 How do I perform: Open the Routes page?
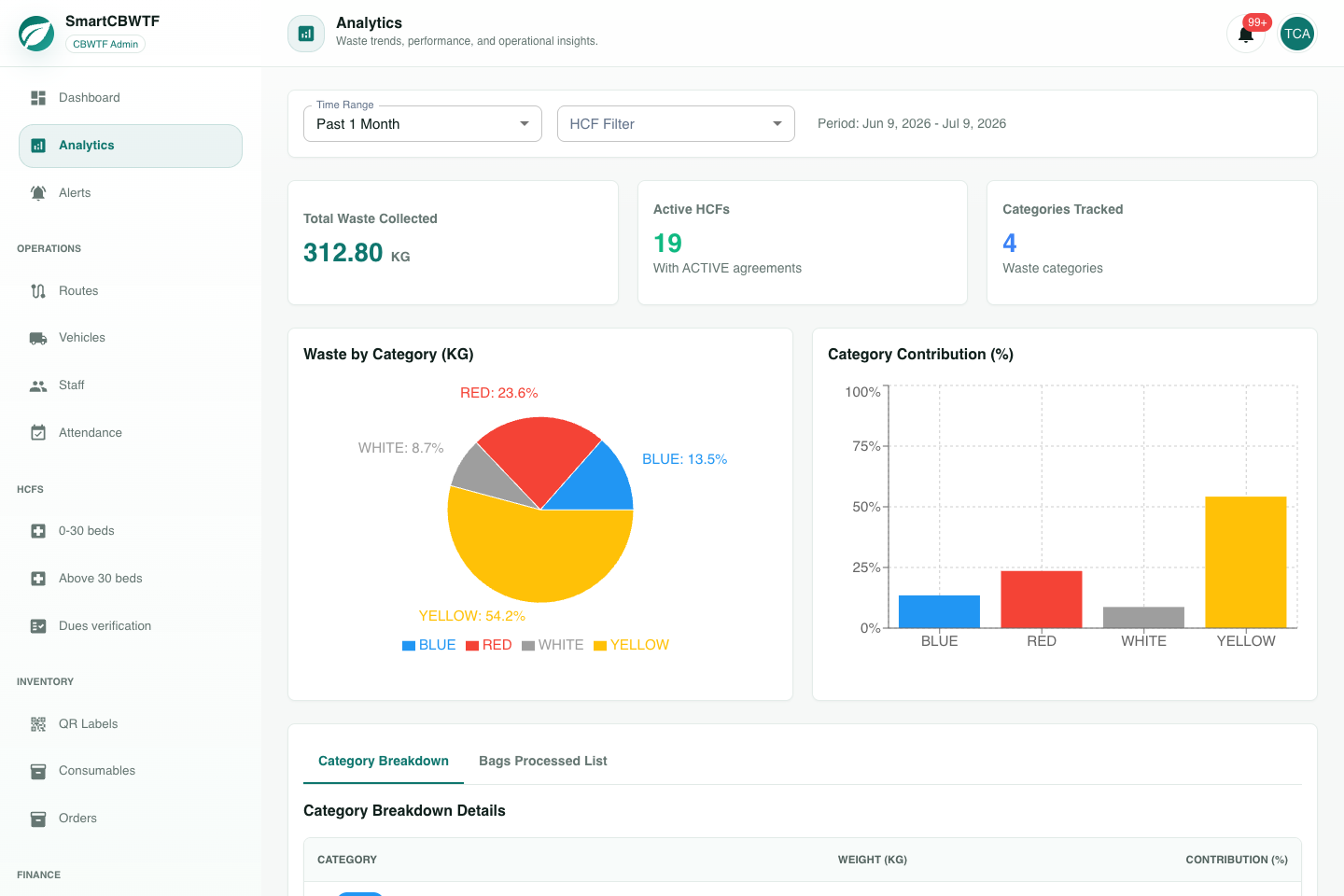(x=131, y=291)
